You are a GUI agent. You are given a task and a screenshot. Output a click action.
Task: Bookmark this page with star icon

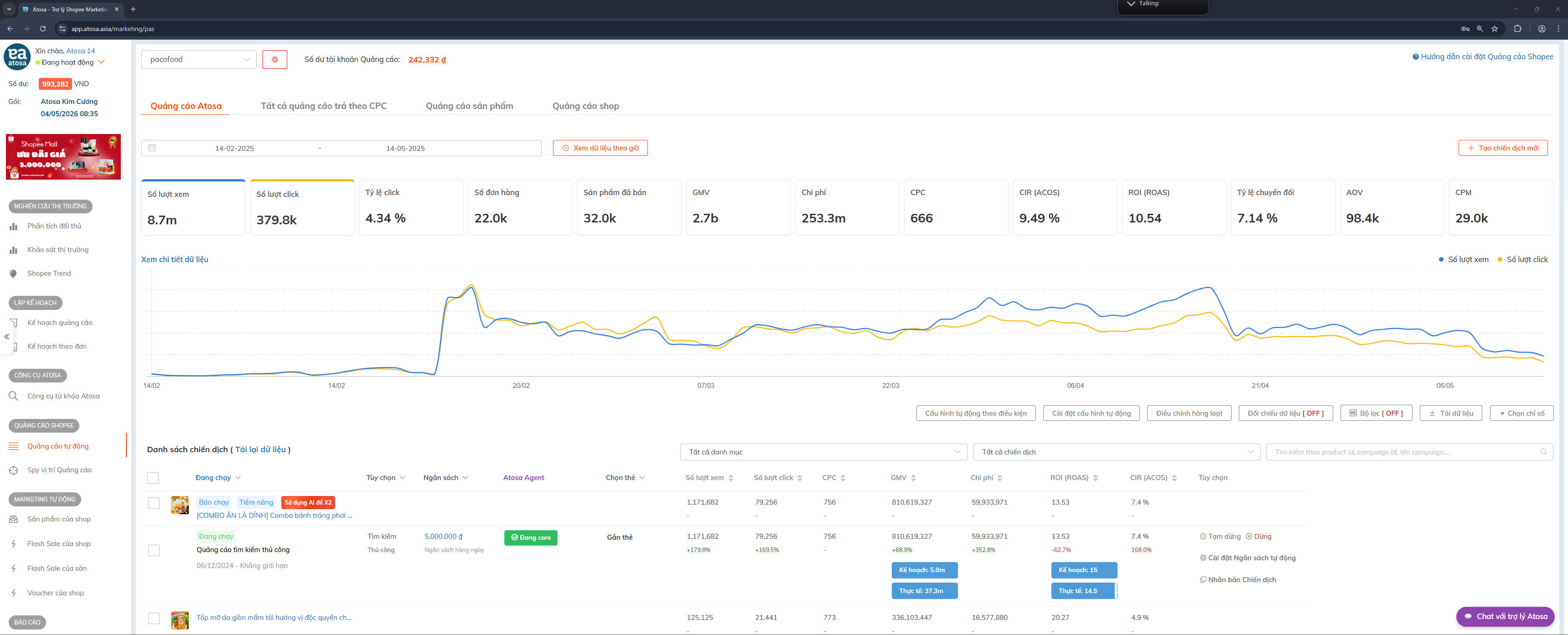(x=1494, y=29)
